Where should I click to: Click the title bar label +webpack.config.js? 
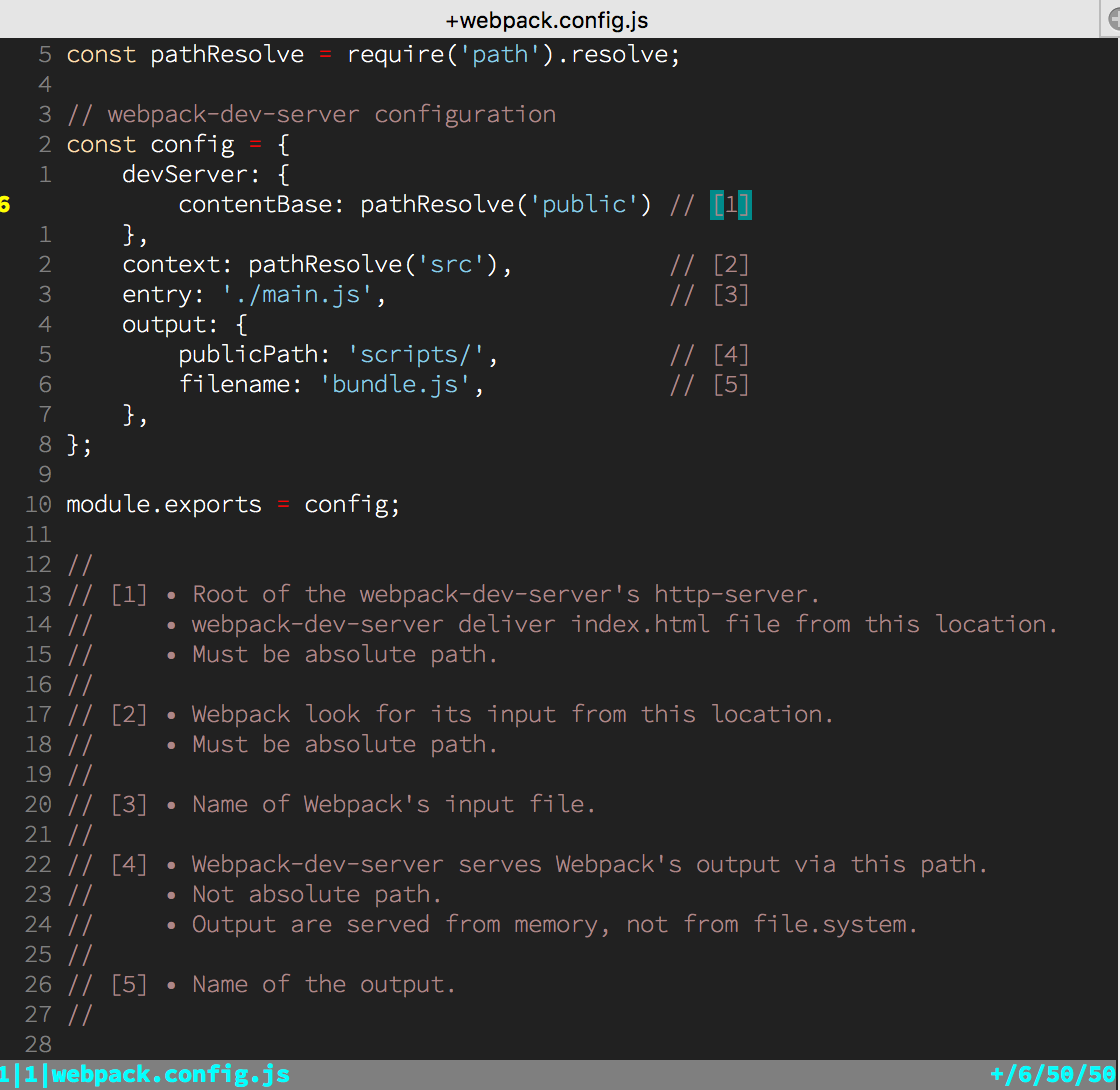(546, 19)
